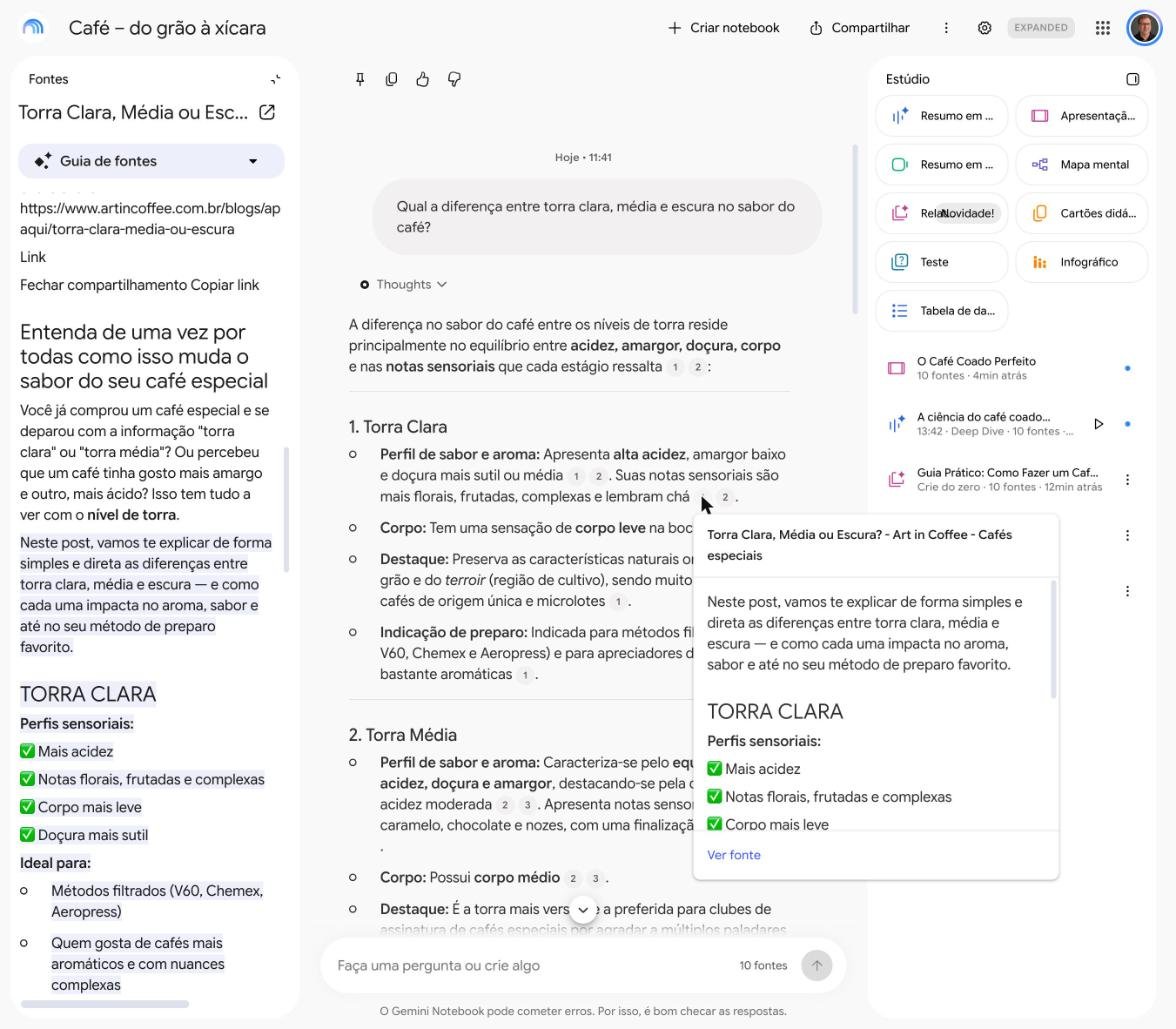The image size is (1176, 1029).
Task: Click the notebook title Café – do grão à xícara
Action: 167,28
